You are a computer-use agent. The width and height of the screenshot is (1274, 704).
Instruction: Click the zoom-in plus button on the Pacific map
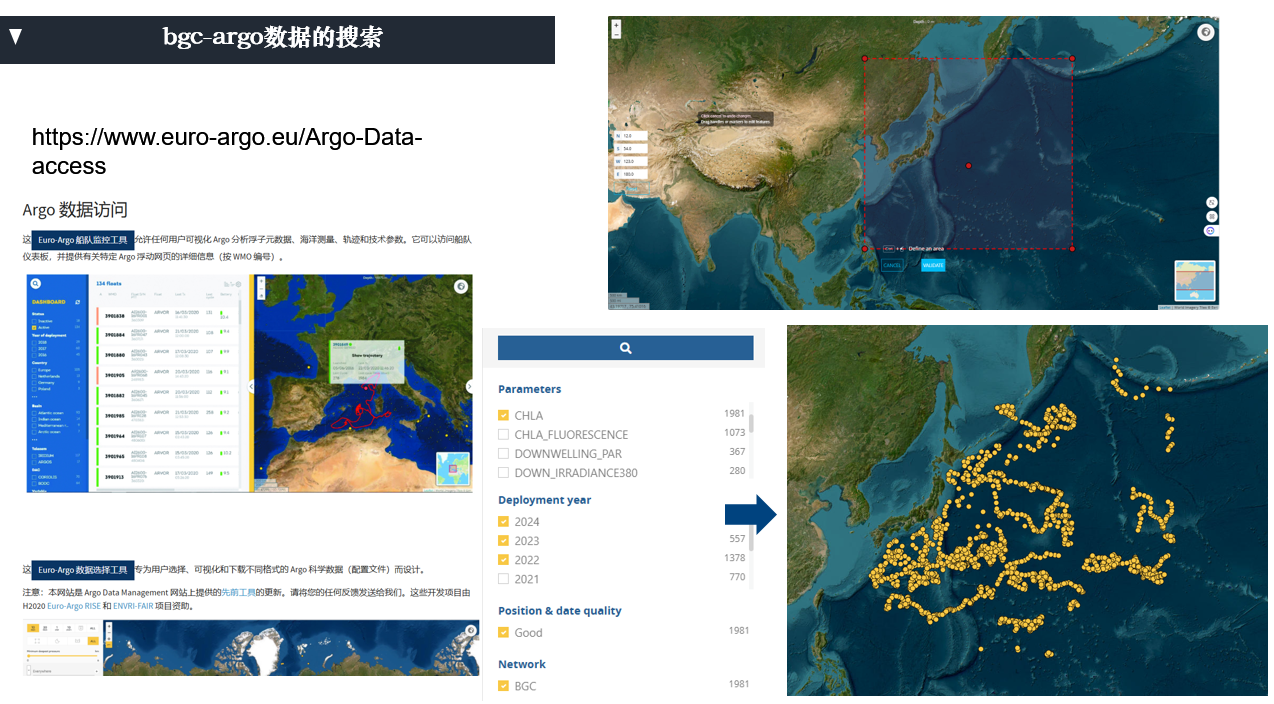[616, 26]
